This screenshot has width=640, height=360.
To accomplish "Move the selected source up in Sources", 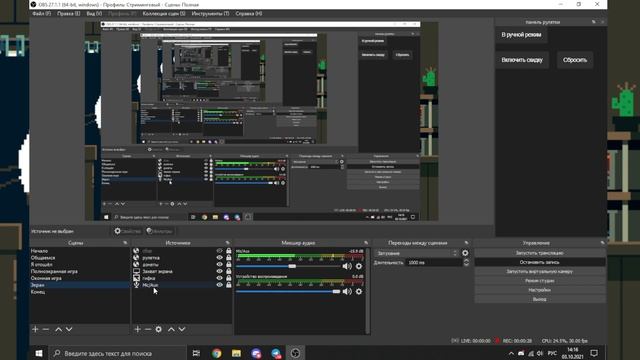I will 171,329.
